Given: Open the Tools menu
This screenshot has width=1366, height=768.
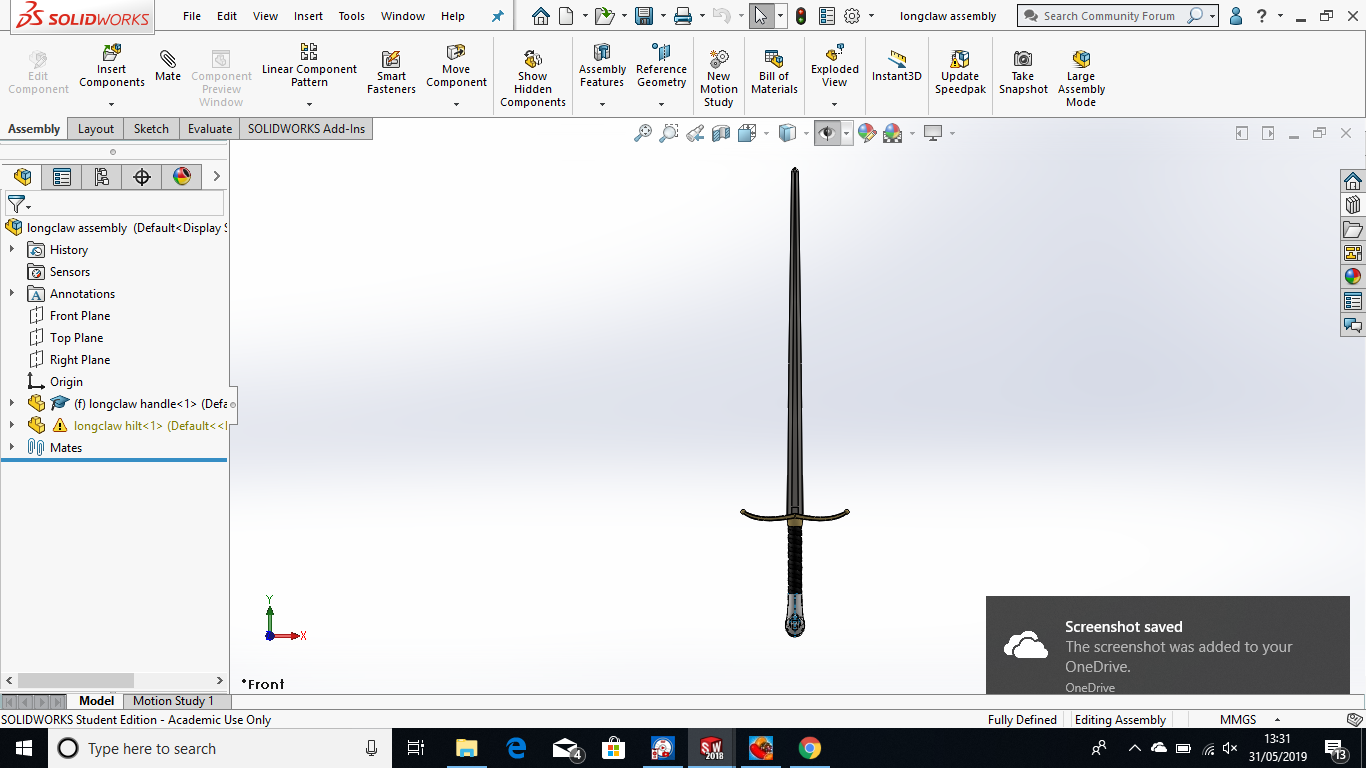Looking at the screenshot, I should point(351,16).
